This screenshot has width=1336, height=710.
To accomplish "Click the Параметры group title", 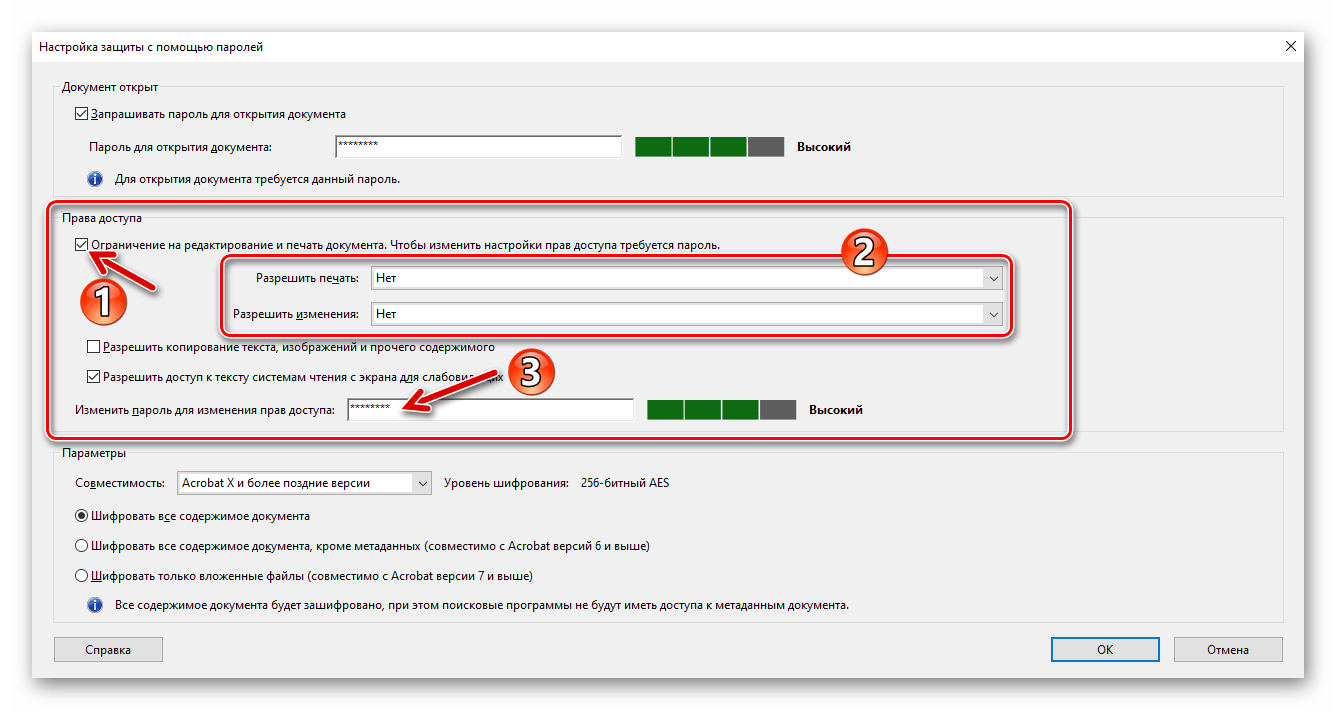I will [x=94, y=453].
